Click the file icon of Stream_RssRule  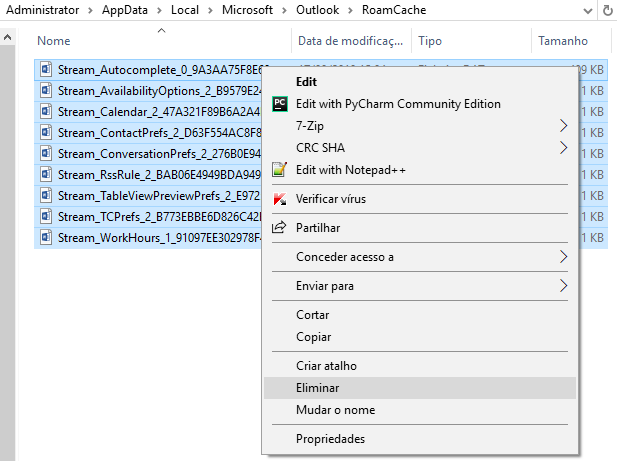pyautogui.click(x=46, y=175)
